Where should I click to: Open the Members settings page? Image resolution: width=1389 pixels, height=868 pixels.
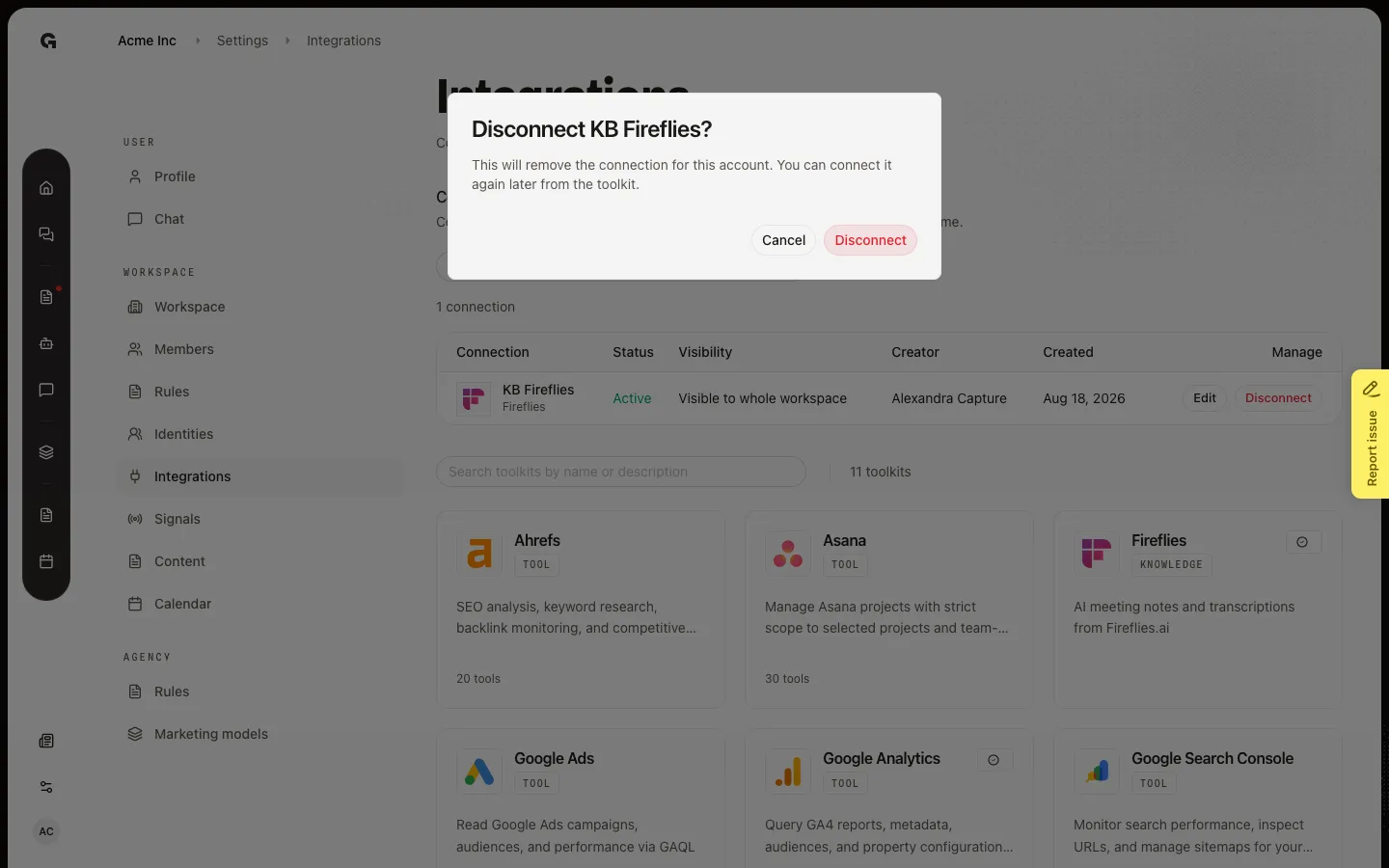pyautogui.click(x=260, y=349)
